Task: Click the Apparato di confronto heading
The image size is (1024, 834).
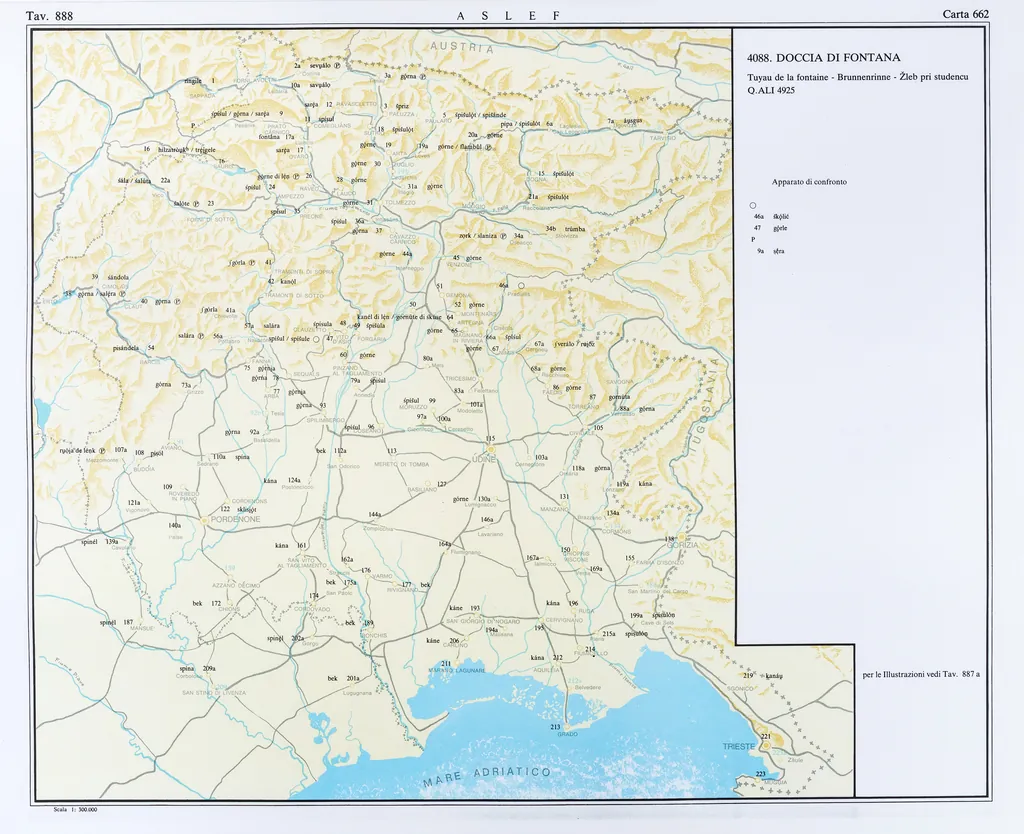Action: (809, 182)
